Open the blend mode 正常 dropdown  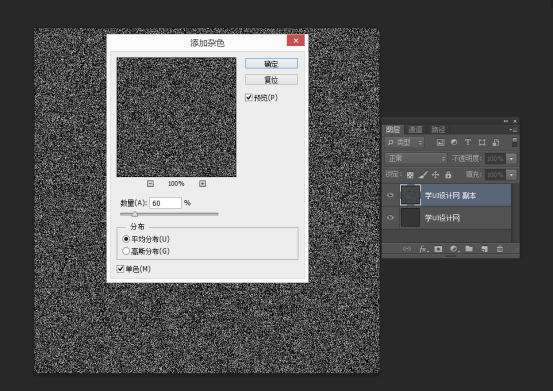tap(416, 159)
